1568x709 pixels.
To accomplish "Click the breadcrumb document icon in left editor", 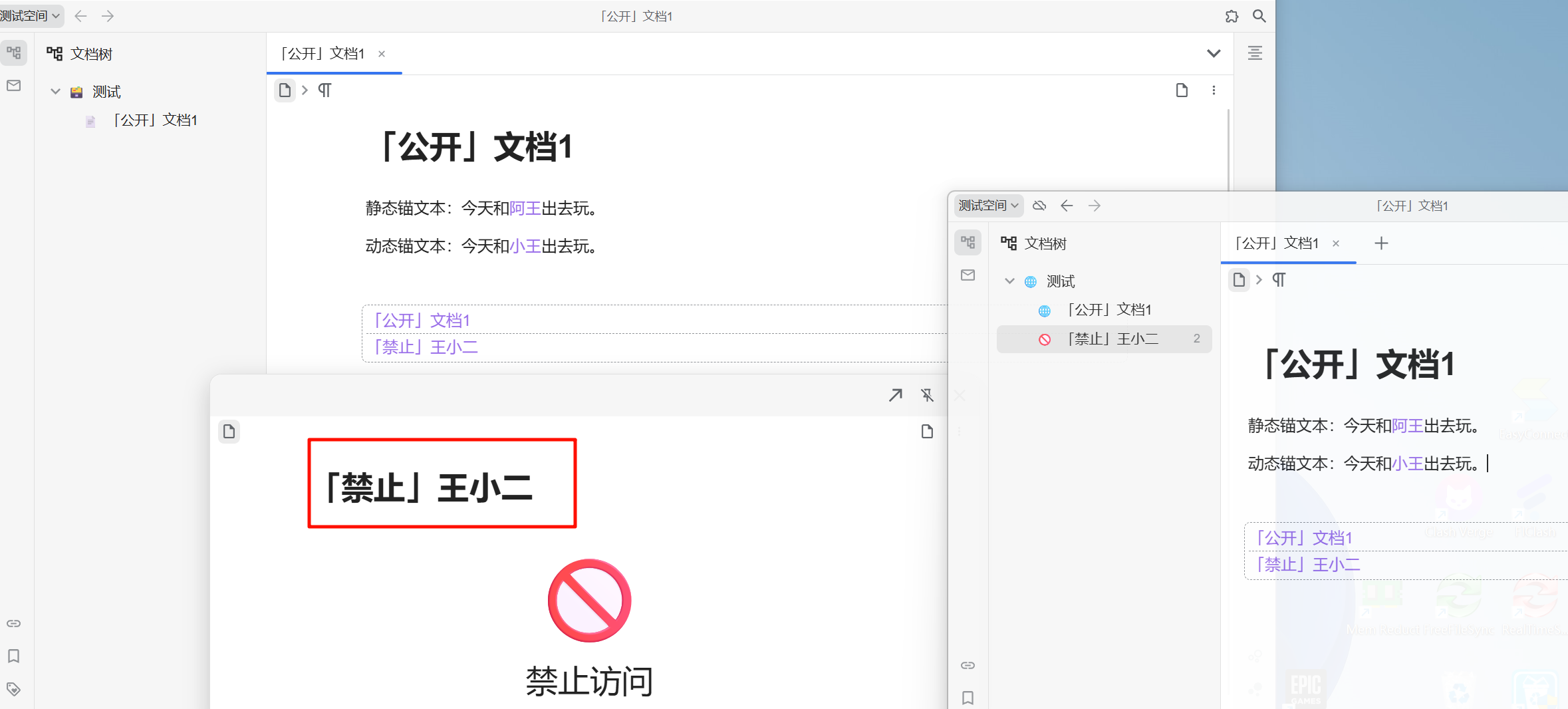I will (285, 90).
